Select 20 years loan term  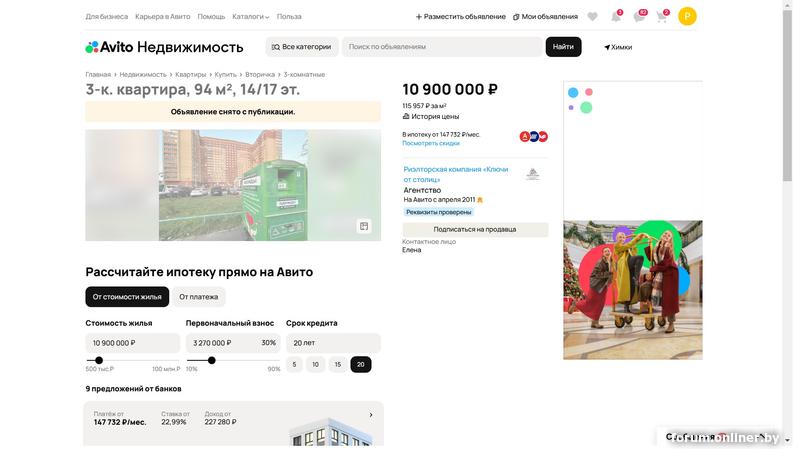pyautogui.click(x=361, y=365)
